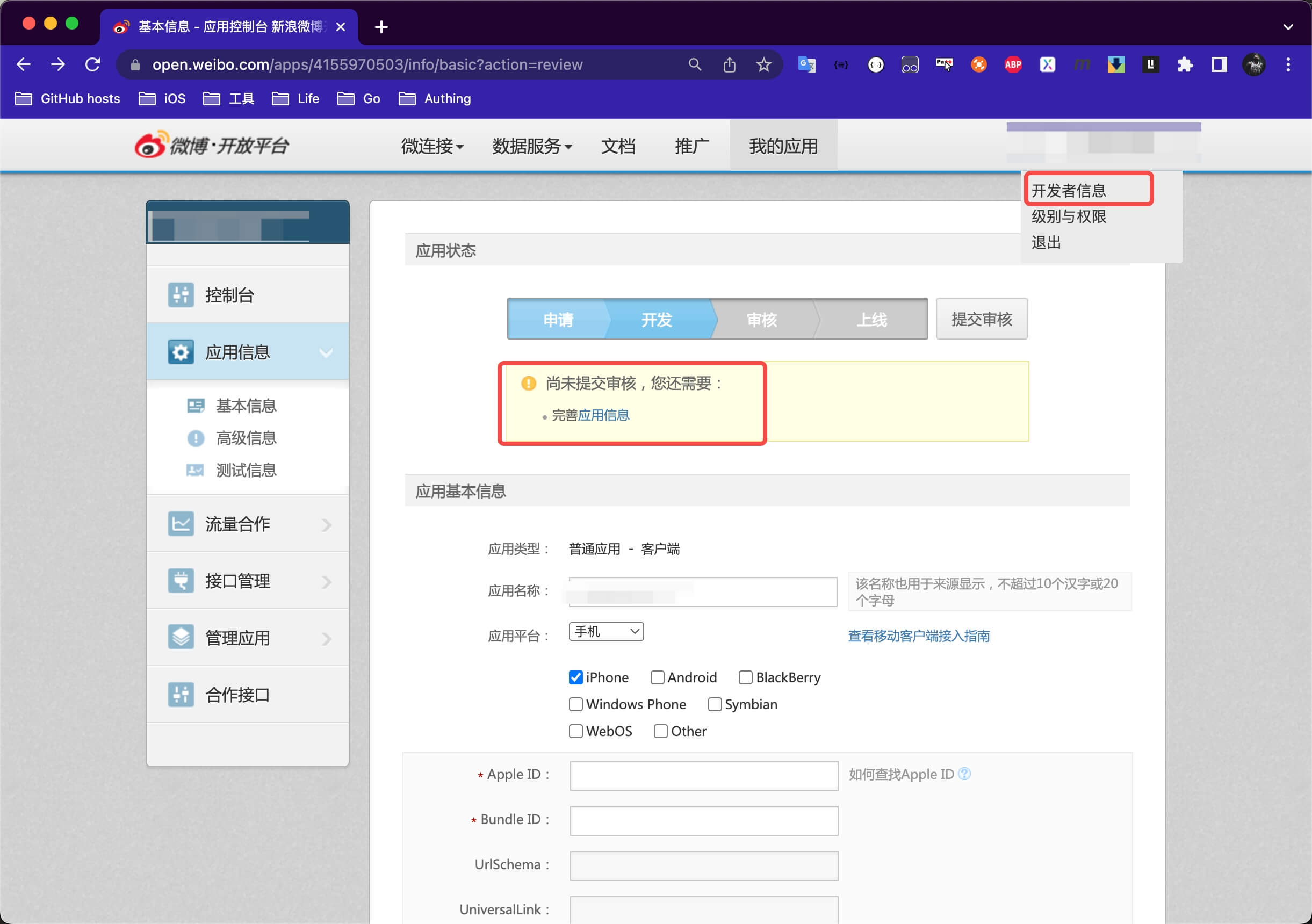The height and width of the screenshot is (924, 1312).
Task: Click the AdBlock Plus extension icon
Action: pyautogui.click(x=1013, y=64)
